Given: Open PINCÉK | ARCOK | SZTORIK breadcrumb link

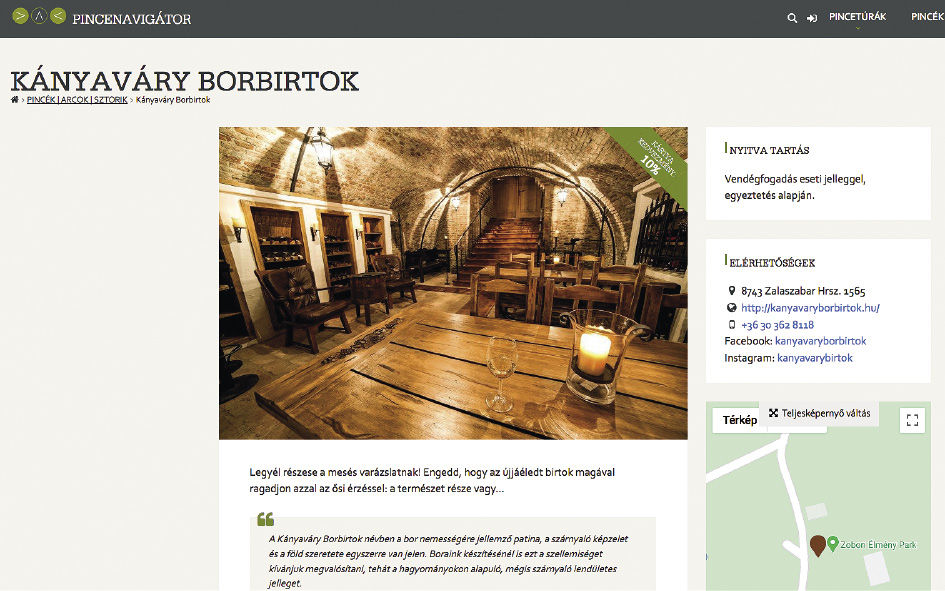Looking at the screenshot, I should pyautogui.click(x=77, y=100).
